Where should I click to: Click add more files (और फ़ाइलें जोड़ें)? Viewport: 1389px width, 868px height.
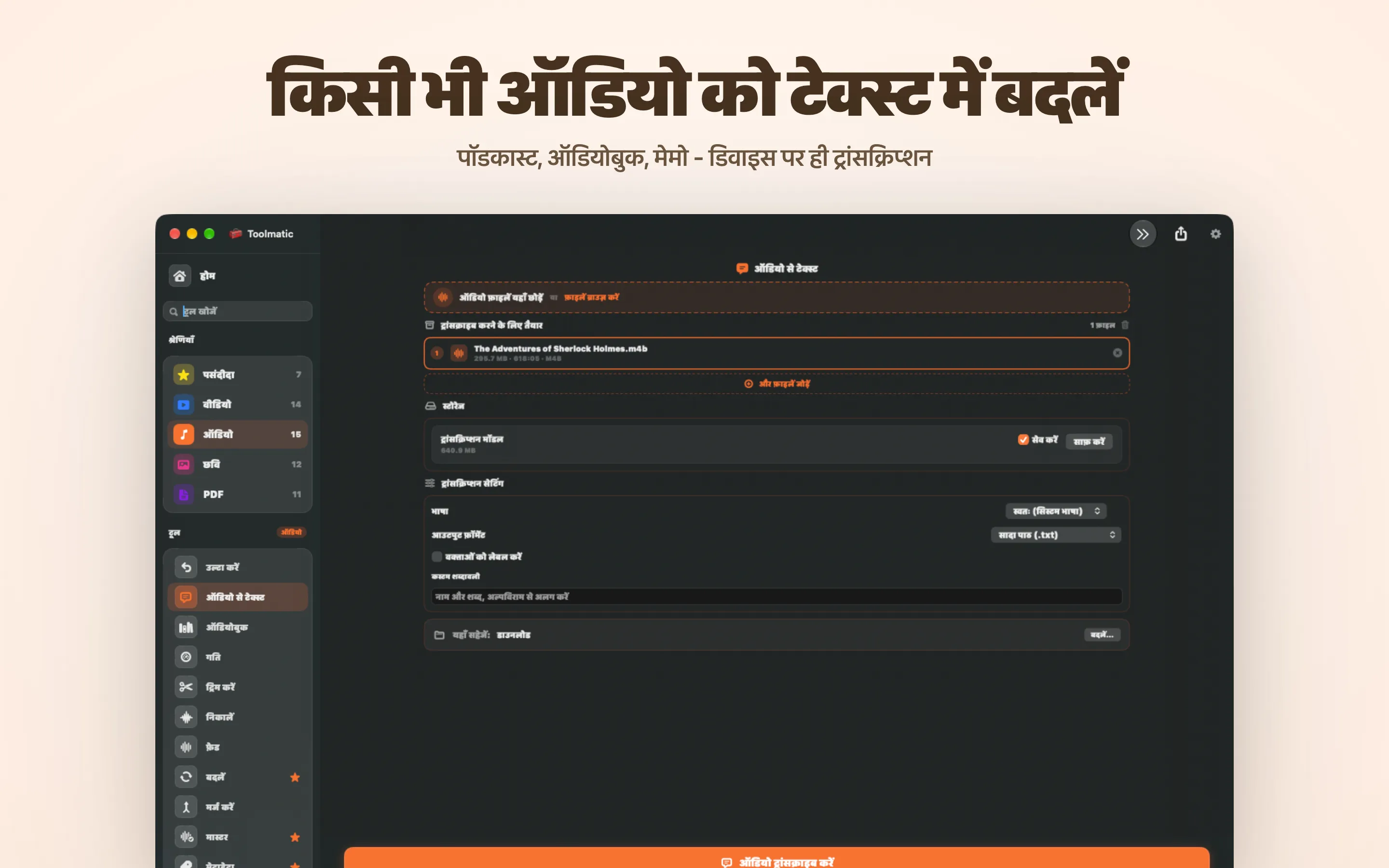tap(776, 383)
